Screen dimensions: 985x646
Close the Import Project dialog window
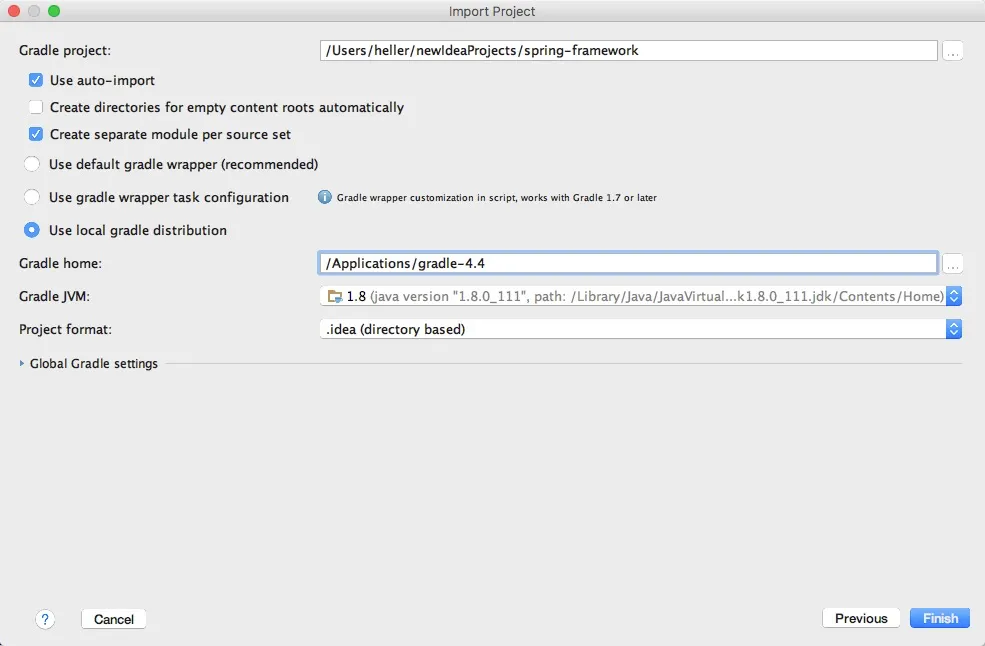point(14,11)
